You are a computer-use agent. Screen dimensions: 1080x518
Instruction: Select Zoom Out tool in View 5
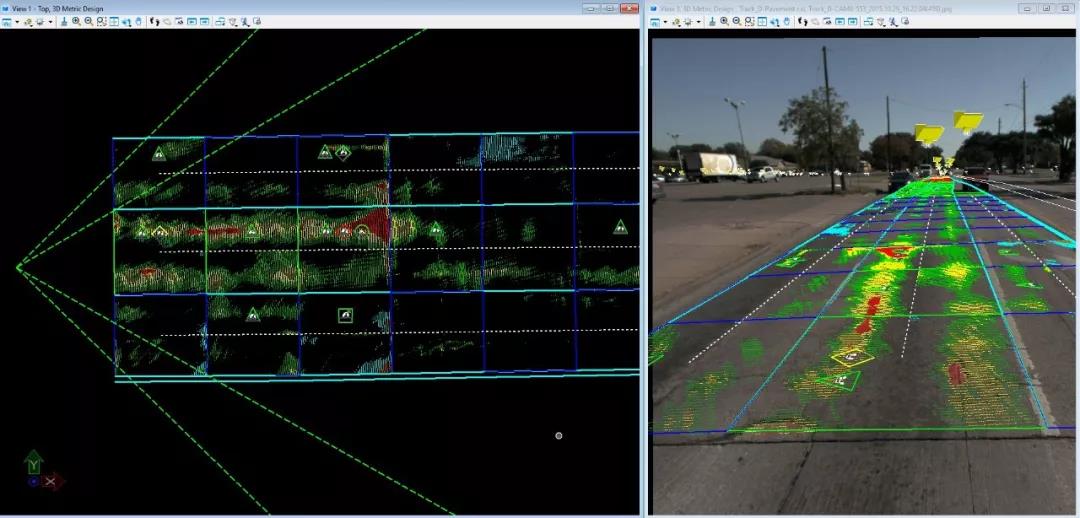737,21
